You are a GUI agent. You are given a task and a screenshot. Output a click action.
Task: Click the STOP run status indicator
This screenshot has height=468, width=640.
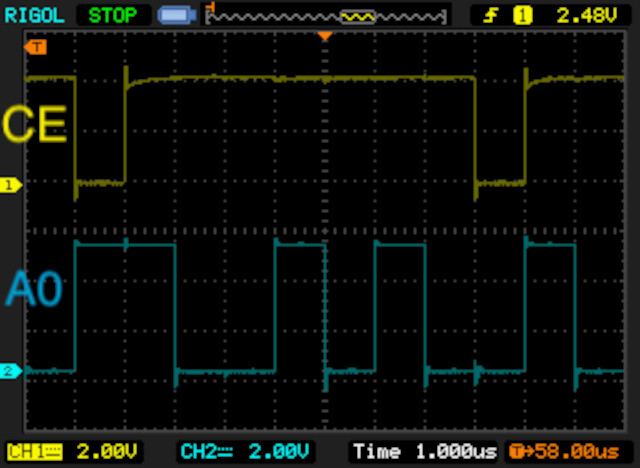[113, 16]
